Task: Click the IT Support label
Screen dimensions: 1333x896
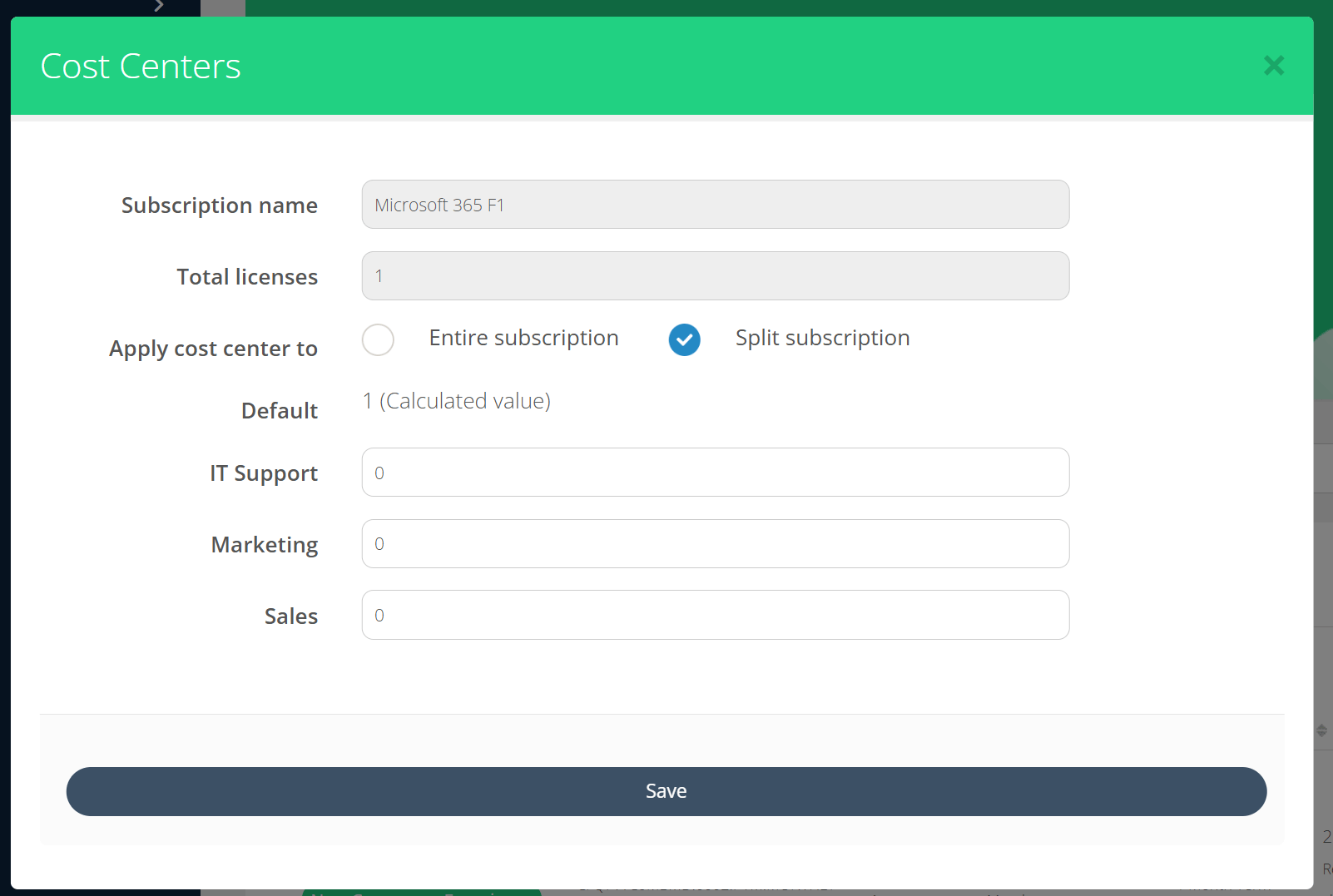Action: tap(263, 473)
